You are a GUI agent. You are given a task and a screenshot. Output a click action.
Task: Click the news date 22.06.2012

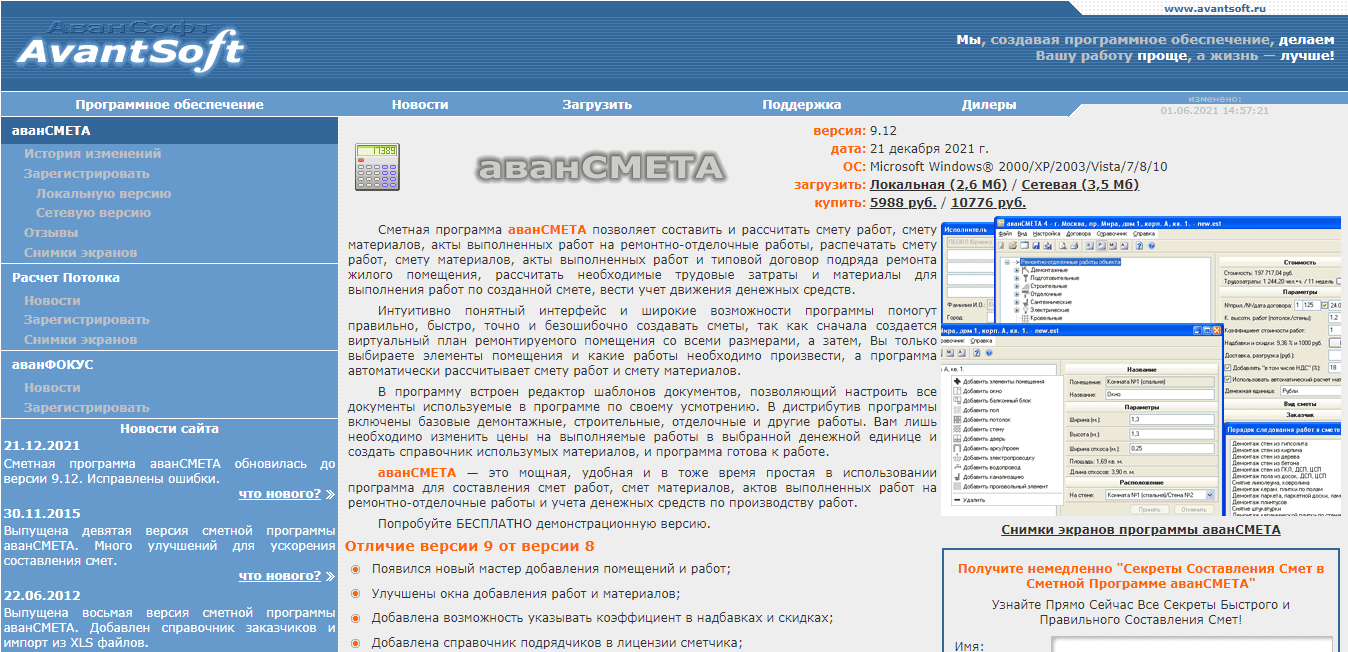[x=42, y=595]
